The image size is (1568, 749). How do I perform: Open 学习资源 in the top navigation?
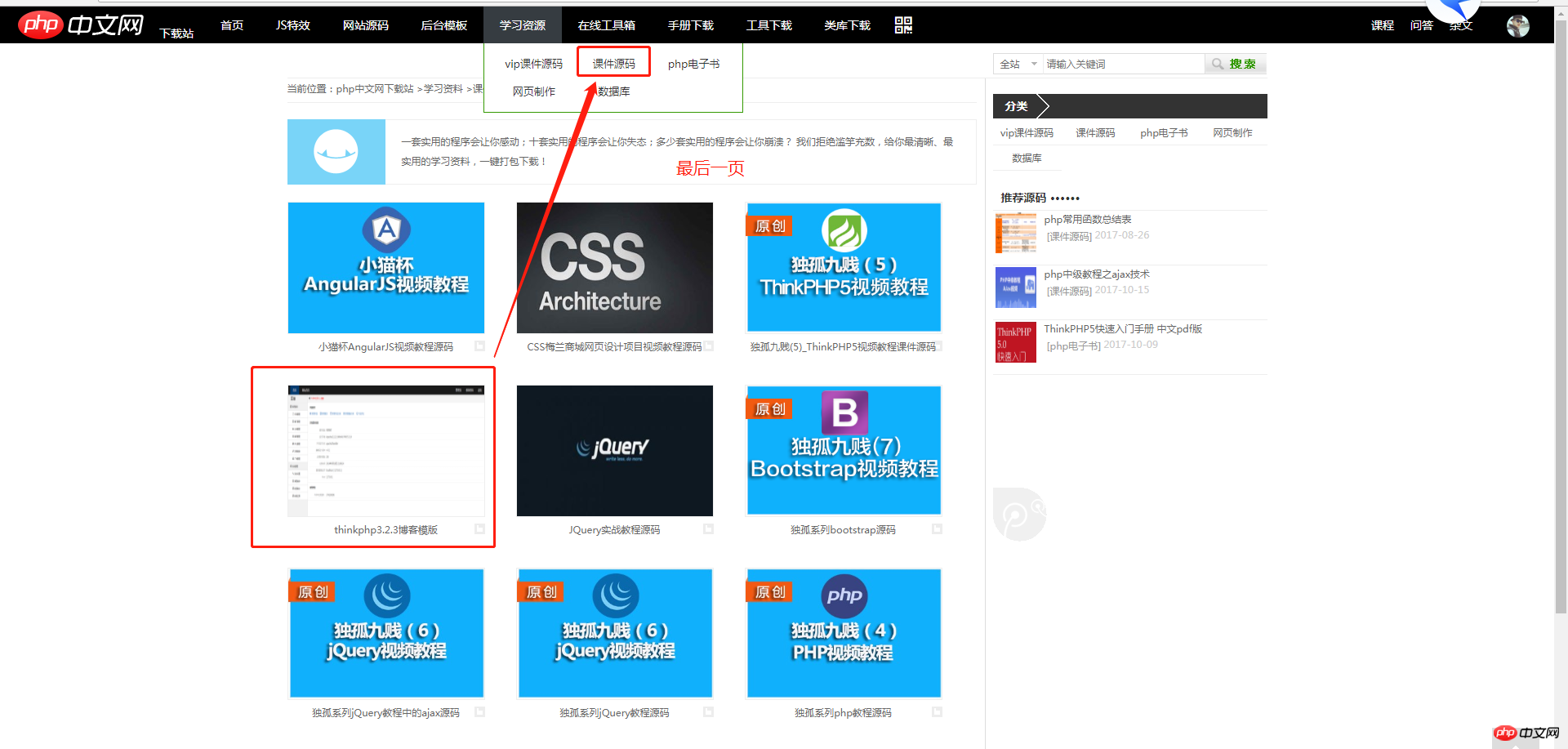click(x=523, y=25)
